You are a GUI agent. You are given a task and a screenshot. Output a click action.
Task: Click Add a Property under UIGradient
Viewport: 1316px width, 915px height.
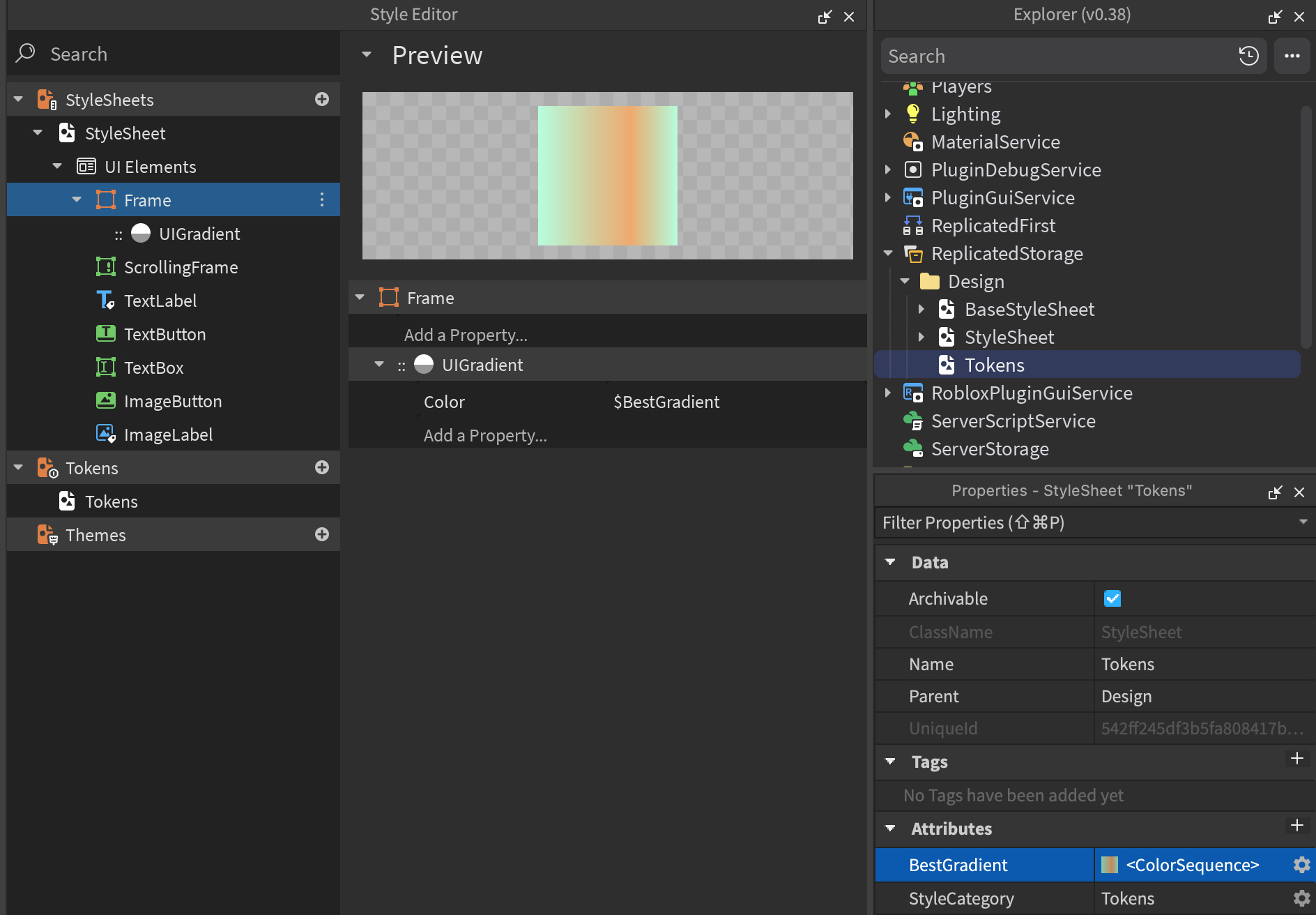pyautogui.click(x=485, y=435)
